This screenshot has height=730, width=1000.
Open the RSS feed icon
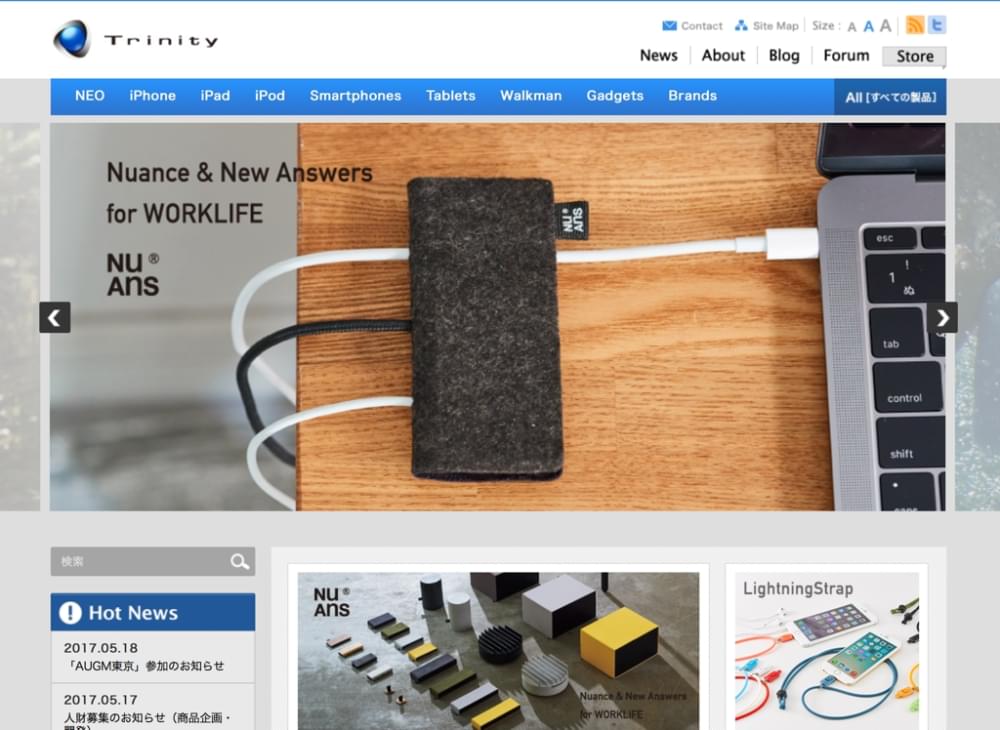point(914,25)
